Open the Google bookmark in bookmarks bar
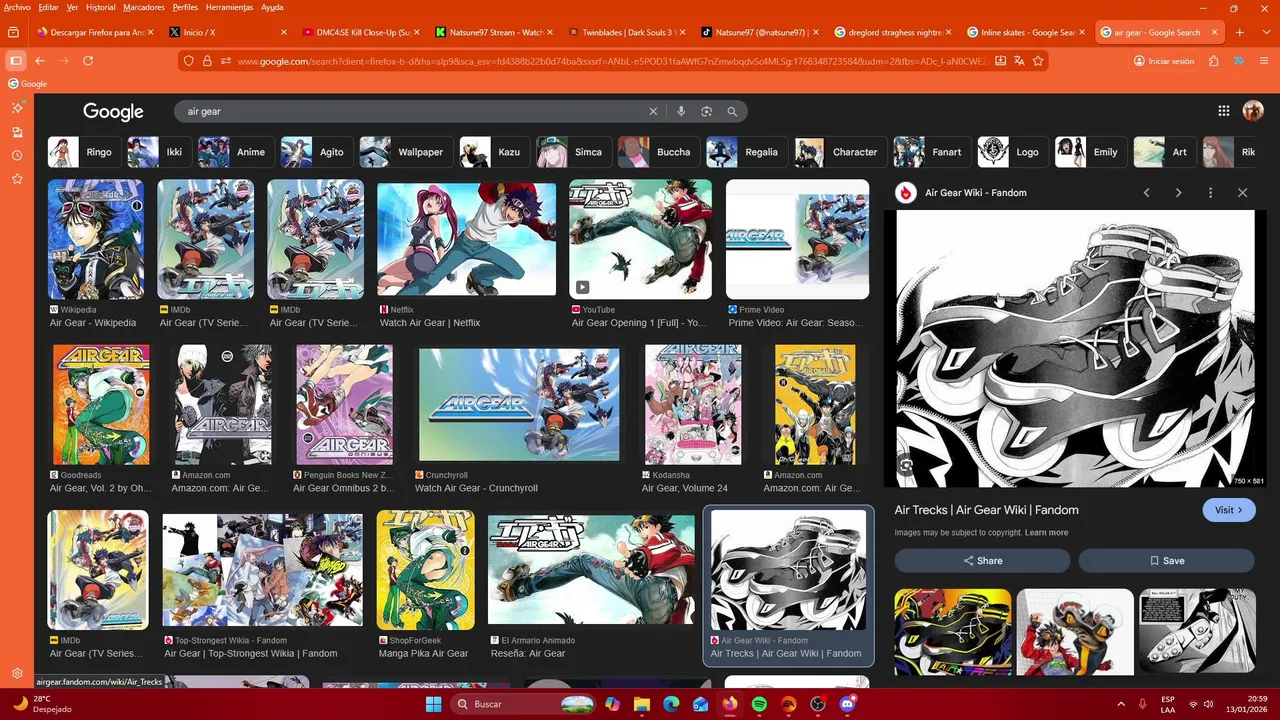Screen dimensions: 1280x720 click(x=27, y=84)
